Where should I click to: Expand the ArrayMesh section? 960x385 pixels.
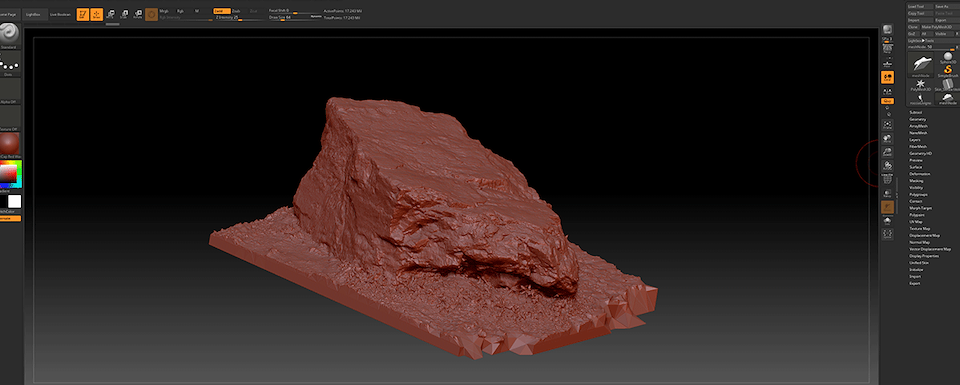pos(919,126)
